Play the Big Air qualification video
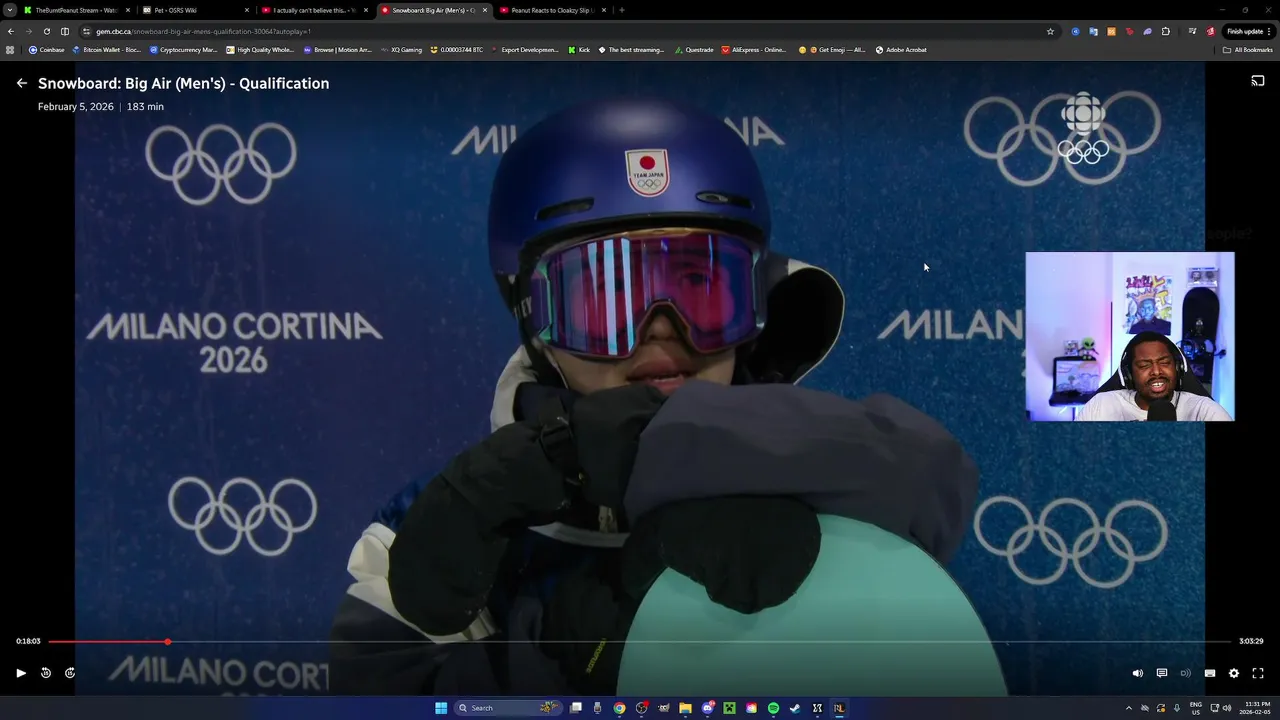The image size is (1280, 720). (21, 673)
